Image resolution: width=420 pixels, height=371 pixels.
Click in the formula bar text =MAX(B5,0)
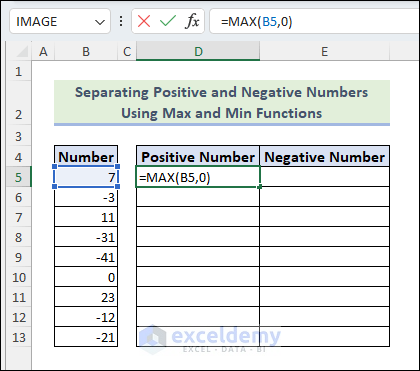pos(256,22)
